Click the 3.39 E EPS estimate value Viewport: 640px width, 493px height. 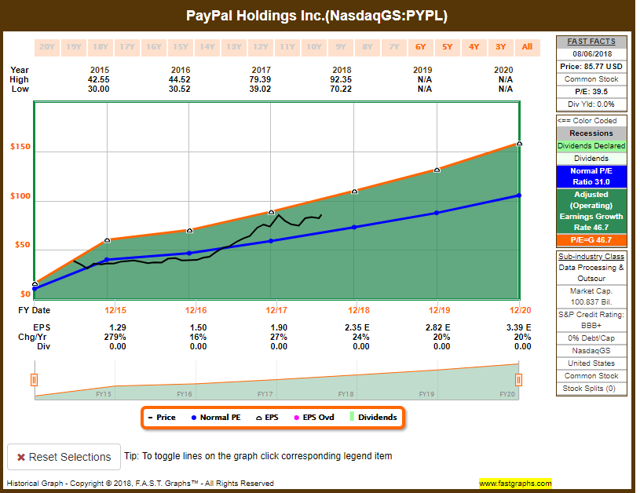coord(519,328)
